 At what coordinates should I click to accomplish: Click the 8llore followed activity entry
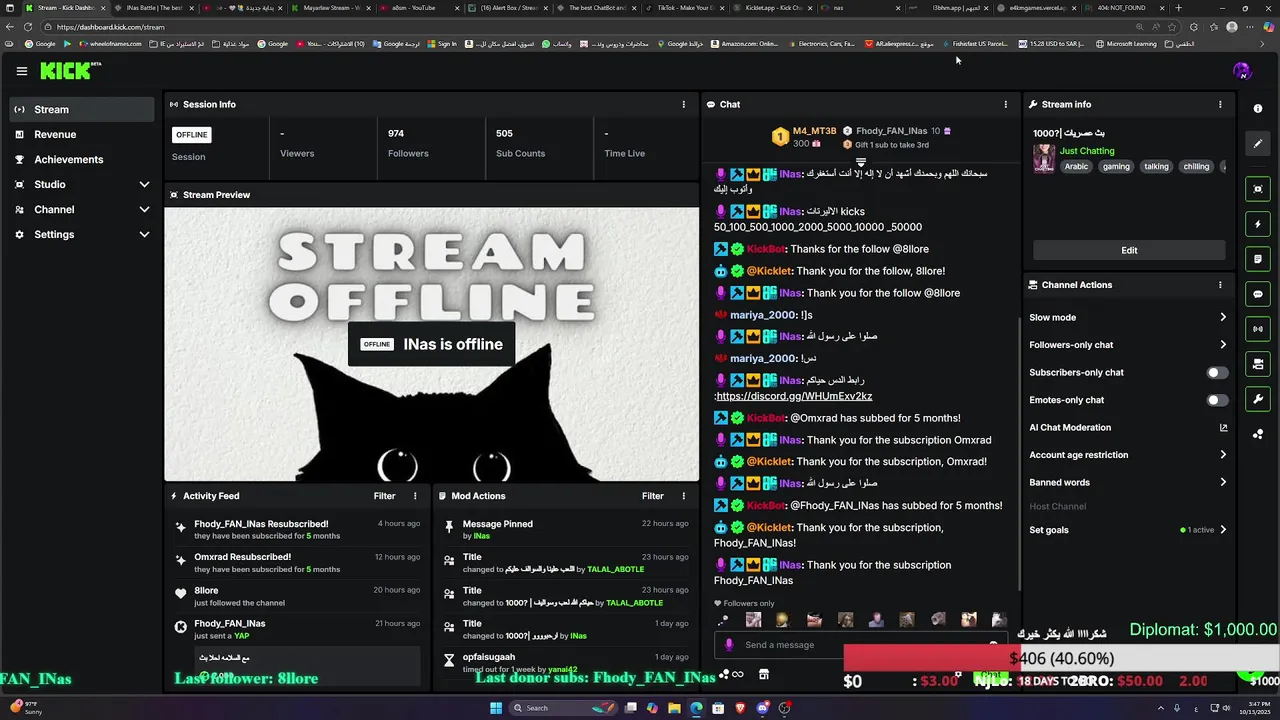297,597
